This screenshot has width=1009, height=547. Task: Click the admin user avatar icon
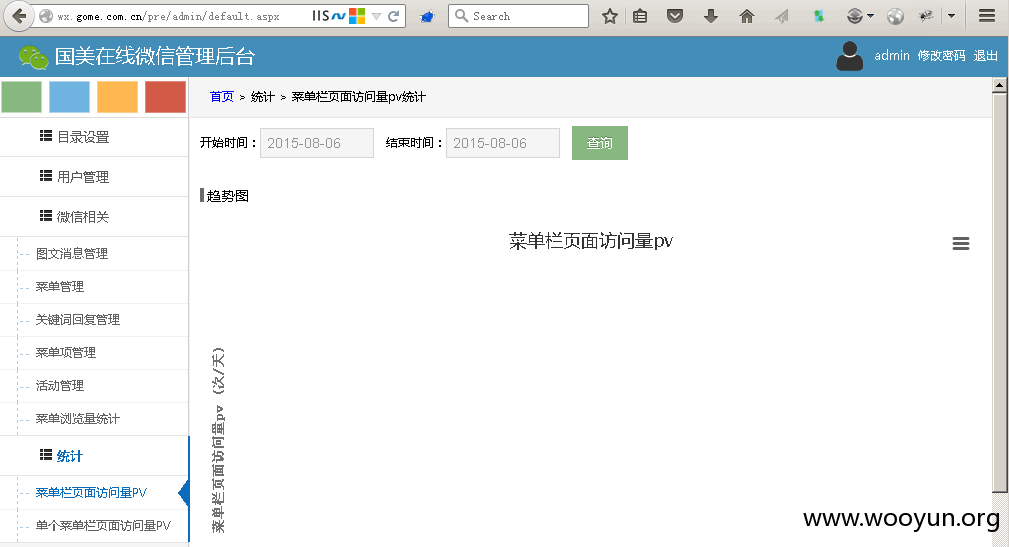849,57
